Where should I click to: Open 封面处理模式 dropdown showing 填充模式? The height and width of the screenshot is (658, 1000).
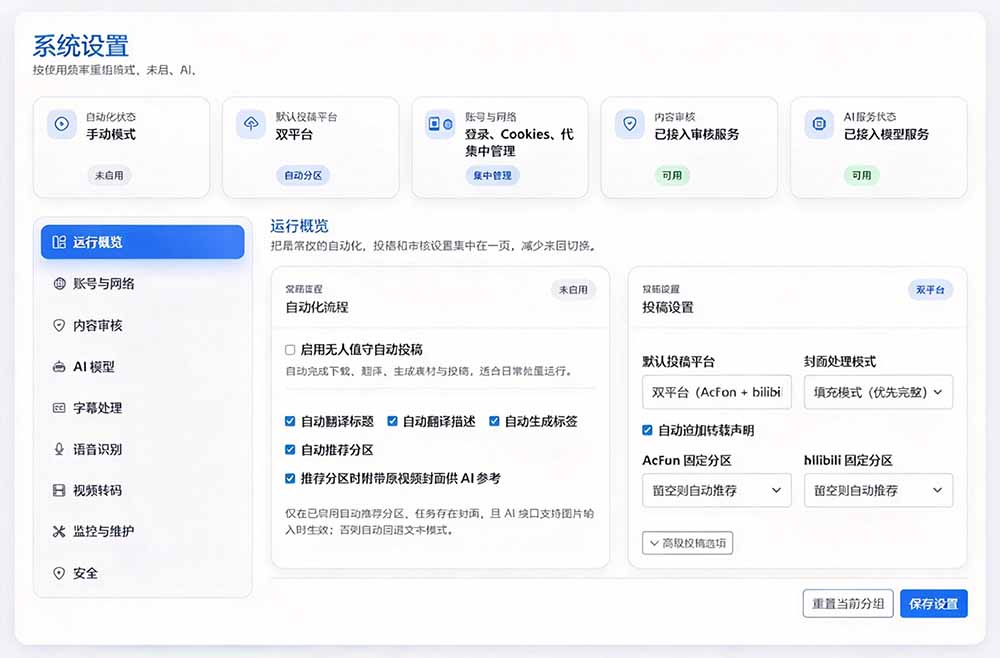[878, 392]
